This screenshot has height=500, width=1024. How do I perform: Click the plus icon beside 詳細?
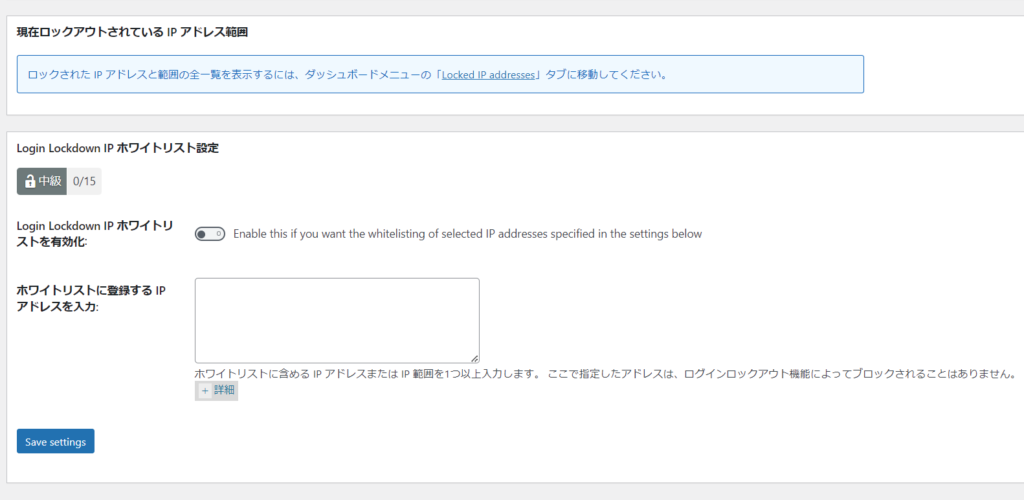[204, 391]
